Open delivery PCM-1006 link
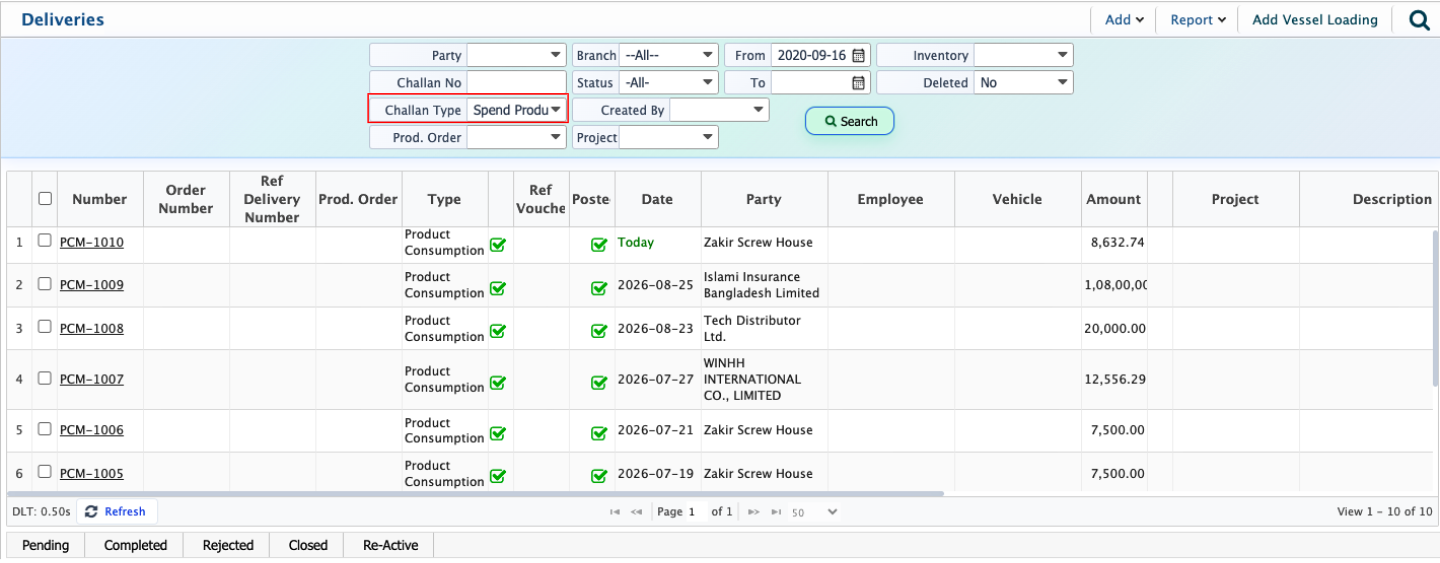Screen dimensions: 1440x563 [92, 430]
